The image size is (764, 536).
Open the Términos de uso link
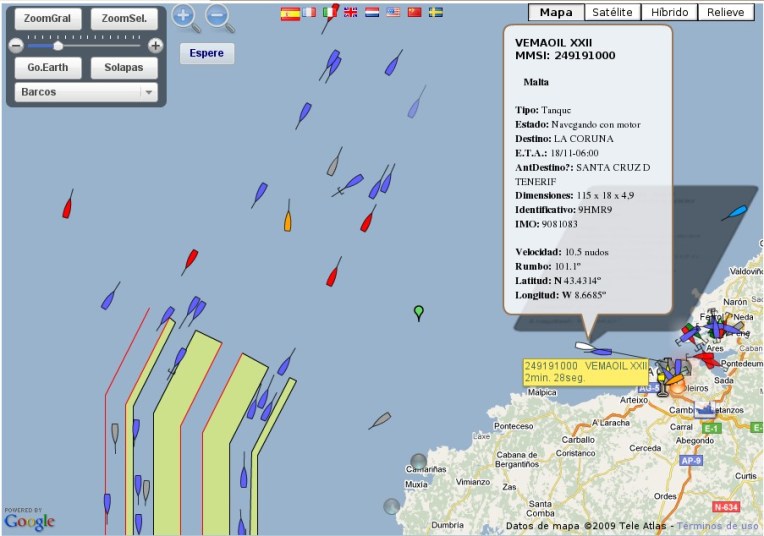coord(718,526)
